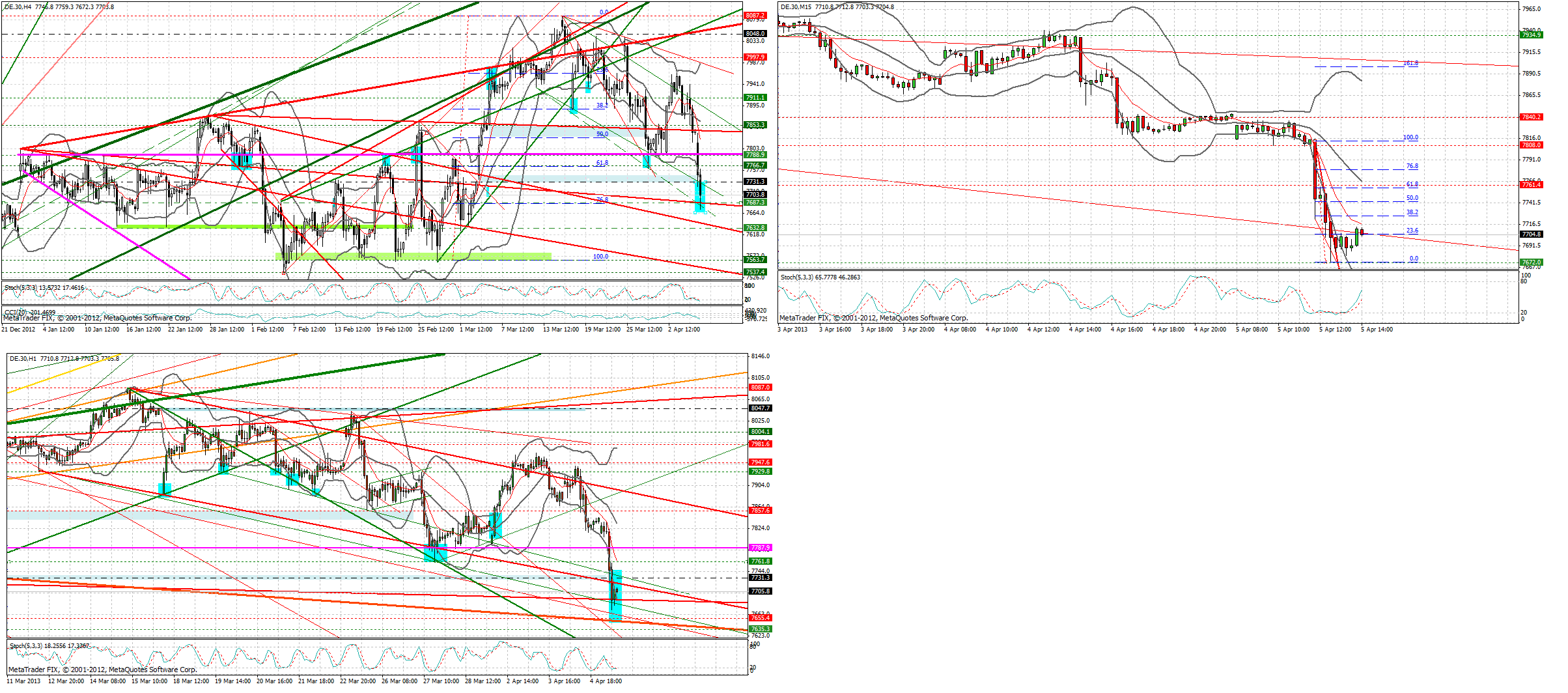Click the 4 Apr 18:00 date label
1568x693 pixels.
pos(606,681)
